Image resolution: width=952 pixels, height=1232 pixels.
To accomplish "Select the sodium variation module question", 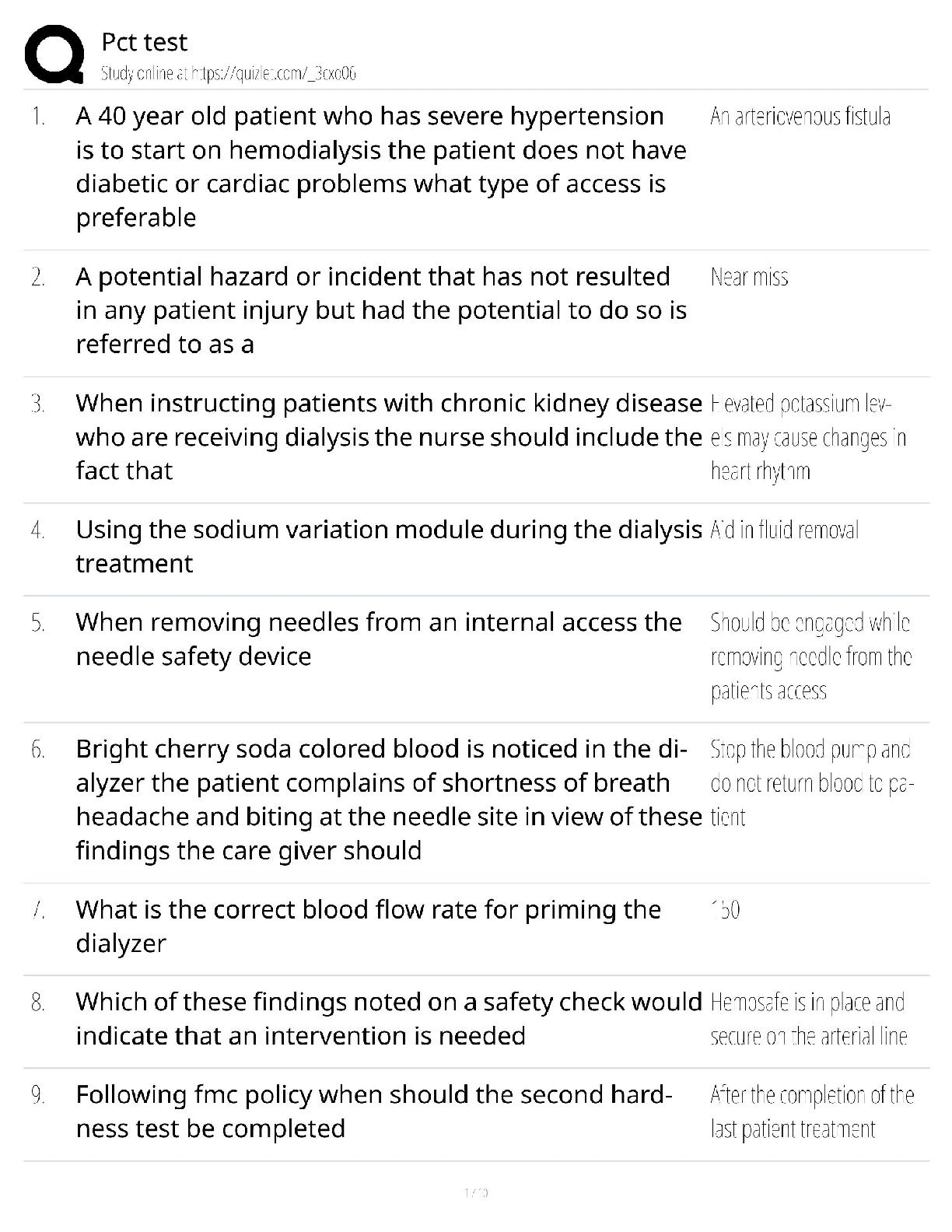I will tap(389, 546).
